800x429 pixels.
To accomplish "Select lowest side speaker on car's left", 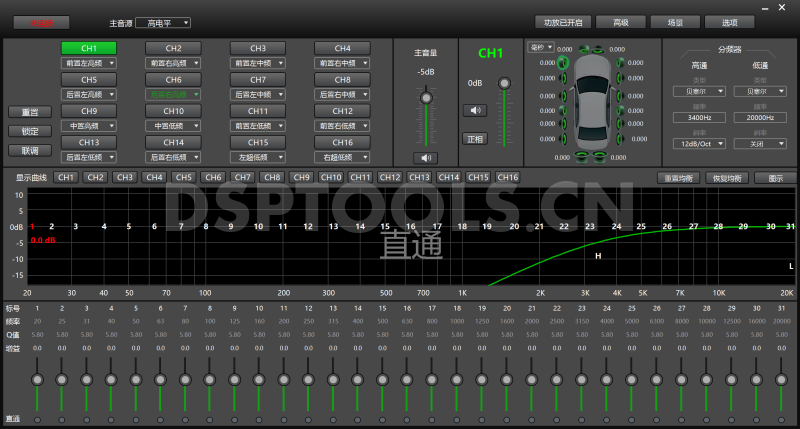I will (x=563, y=139).
